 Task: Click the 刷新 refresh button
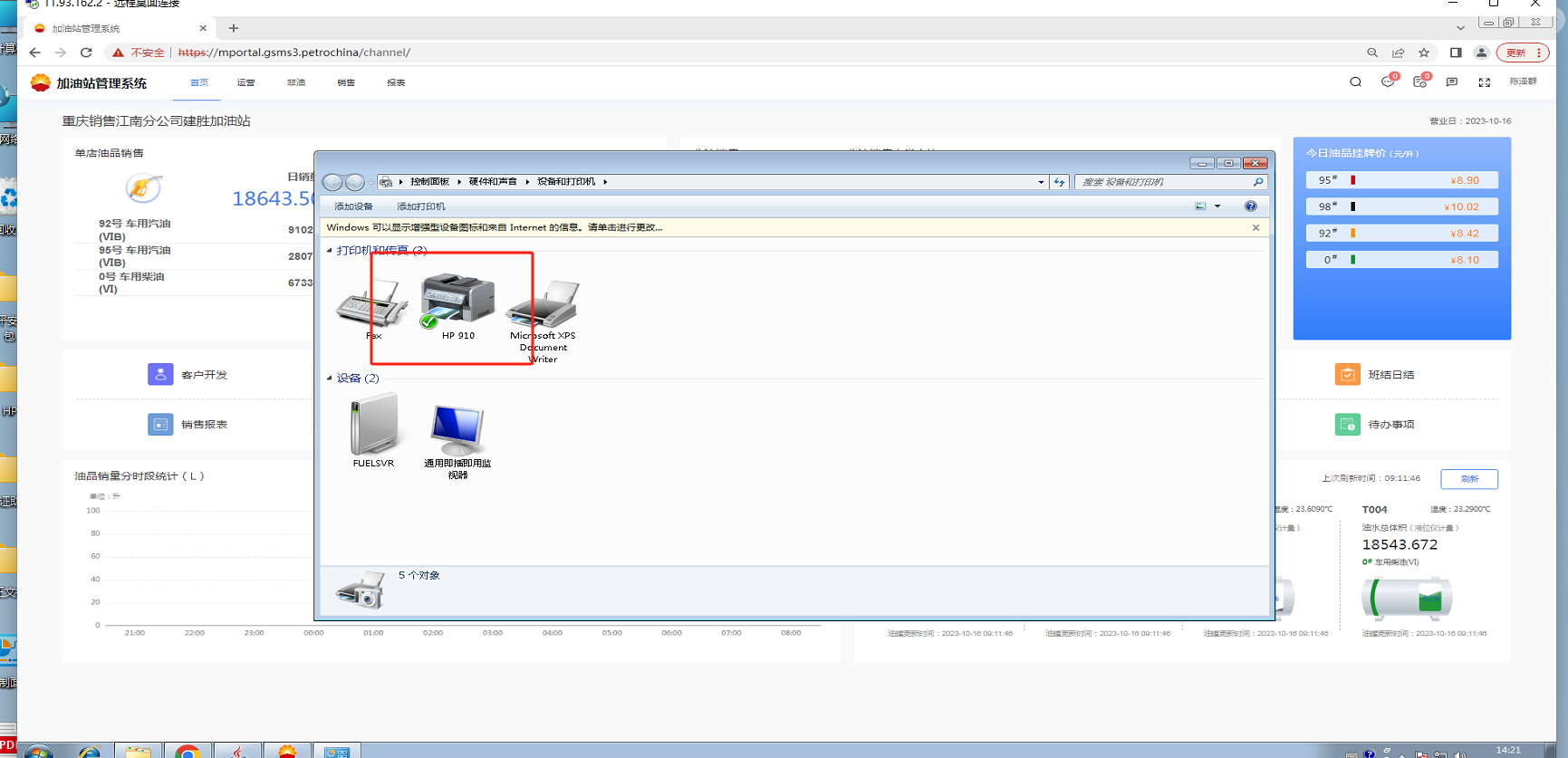(1468, 479)
